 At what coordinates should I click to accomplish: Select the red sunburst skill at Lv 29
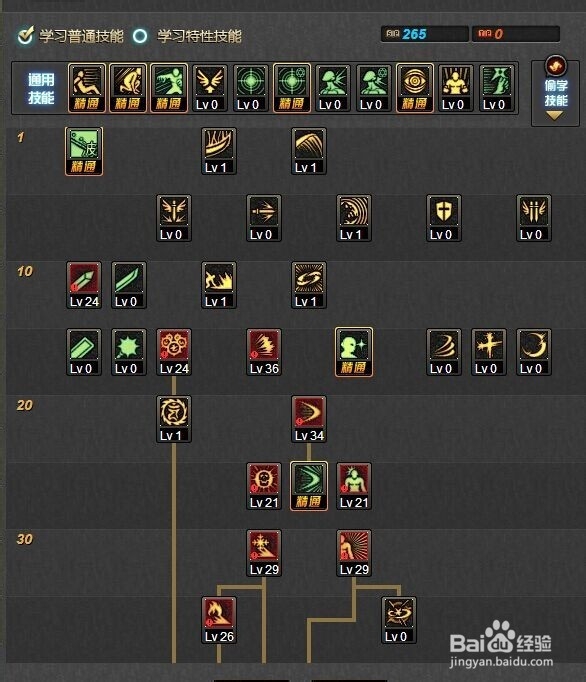coord(354,553)
